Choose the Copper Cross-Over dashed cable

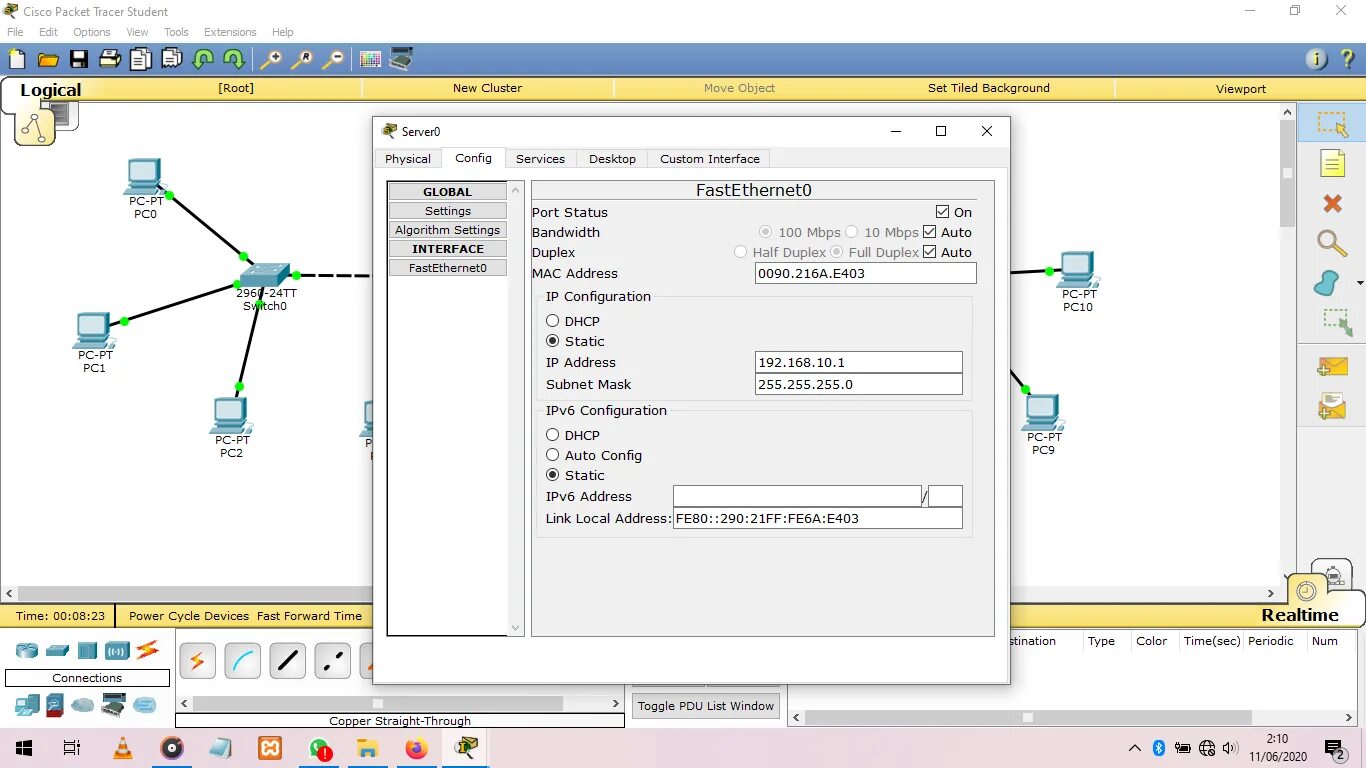tap(332, 661)
